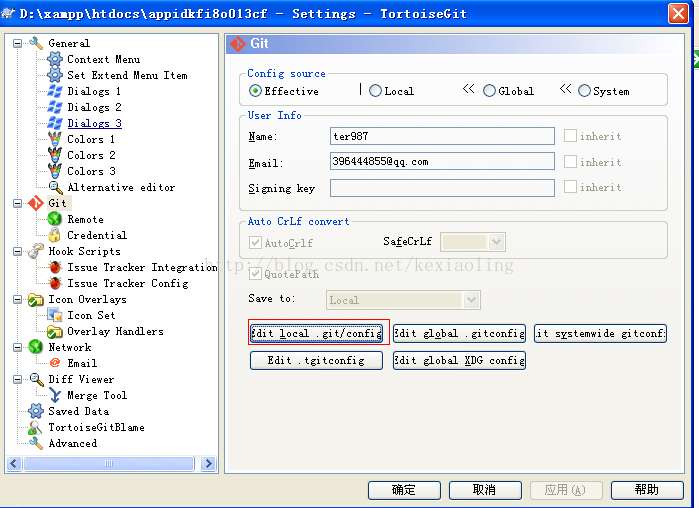Toggle the inherit checkbox for Signing key
This screenshot has height=508, width=699.
point(570,186)
